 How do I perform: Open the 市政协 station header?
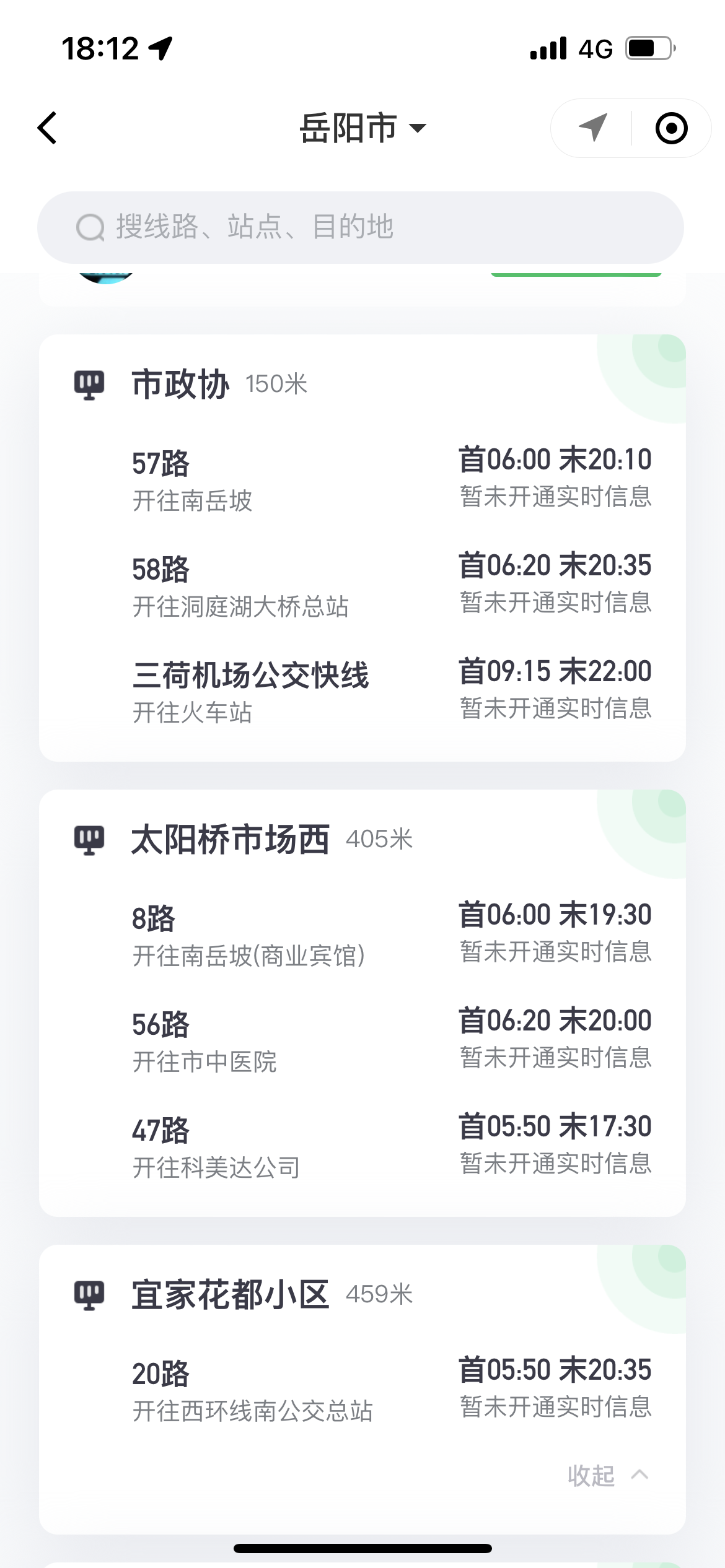[181, 385]
